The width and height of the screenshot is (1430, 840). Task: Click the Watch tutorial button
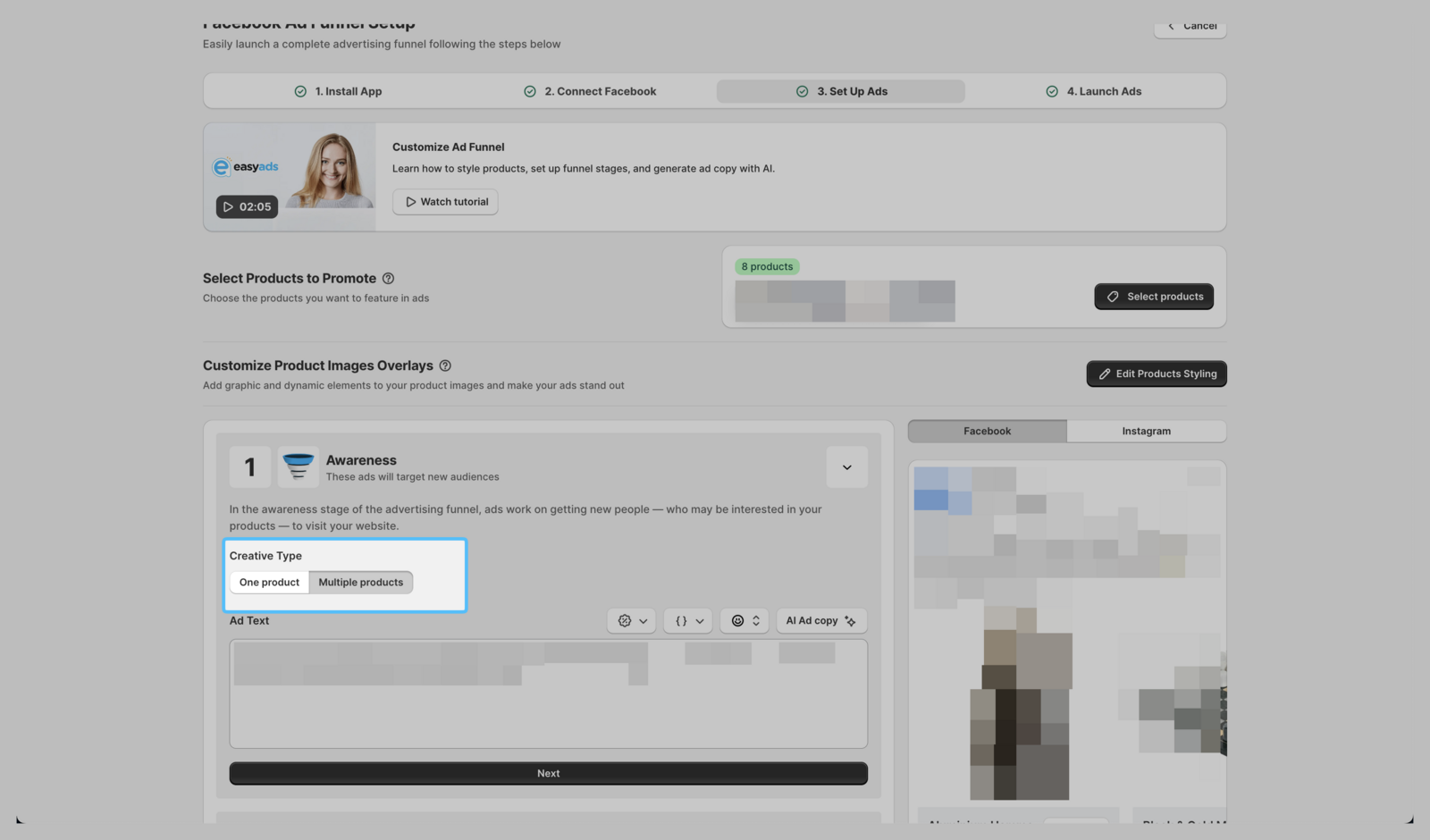click(445, 202)
